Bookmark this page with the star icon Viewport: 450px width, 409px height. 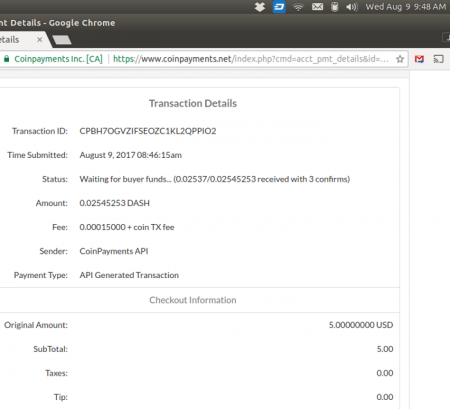[x=400, y=59]
